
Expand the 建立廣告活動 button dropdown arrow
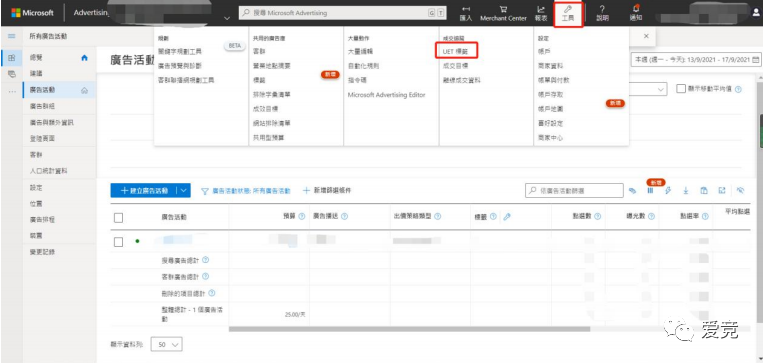tap(183, 191)
